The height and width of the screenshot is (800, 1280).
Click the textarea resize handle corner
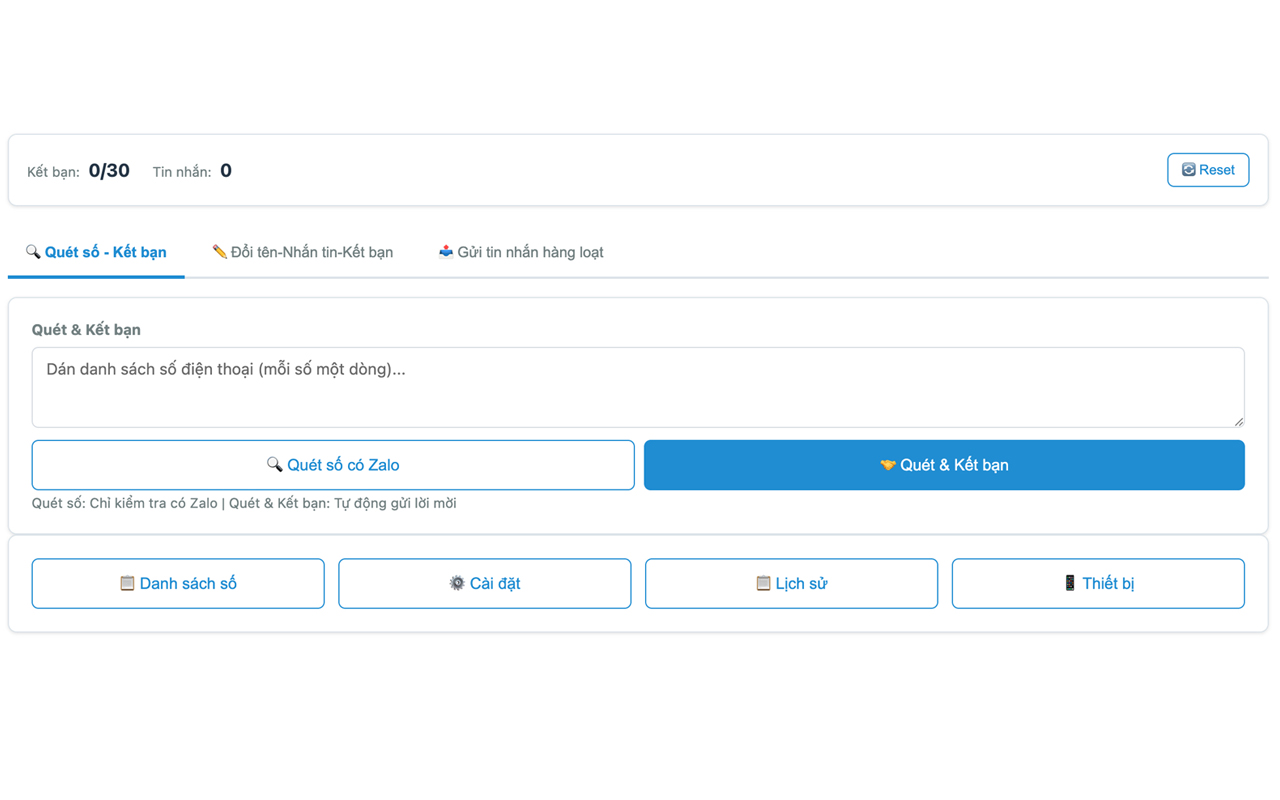point(1239,422)
